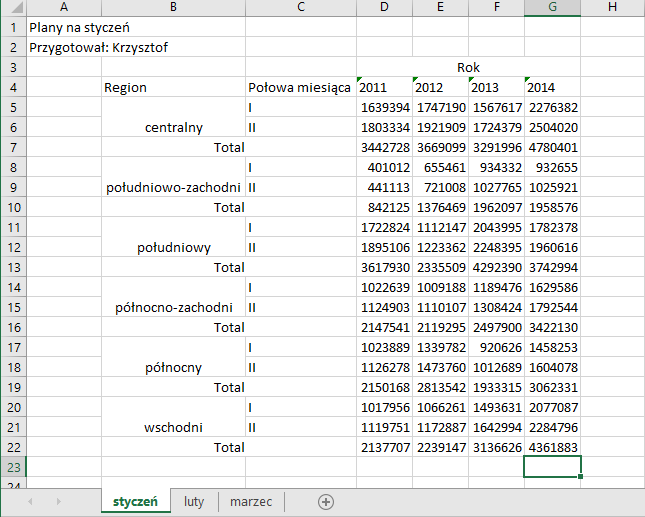Select row 4 header
Viewport: 645px width, 517px height.
[x=13, y=87]
